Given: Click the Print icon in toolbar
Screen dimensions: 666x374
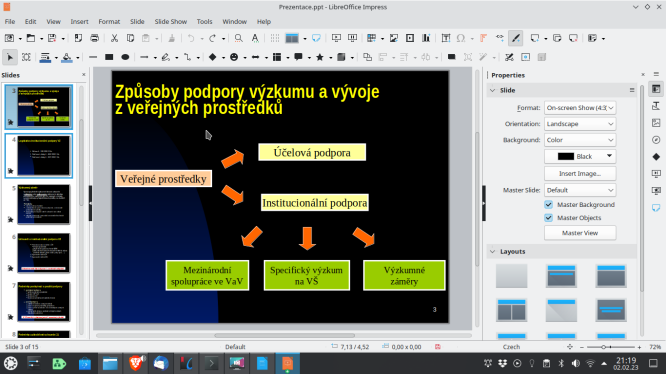Looking at the screenshot, I should [x=94, y=38].
